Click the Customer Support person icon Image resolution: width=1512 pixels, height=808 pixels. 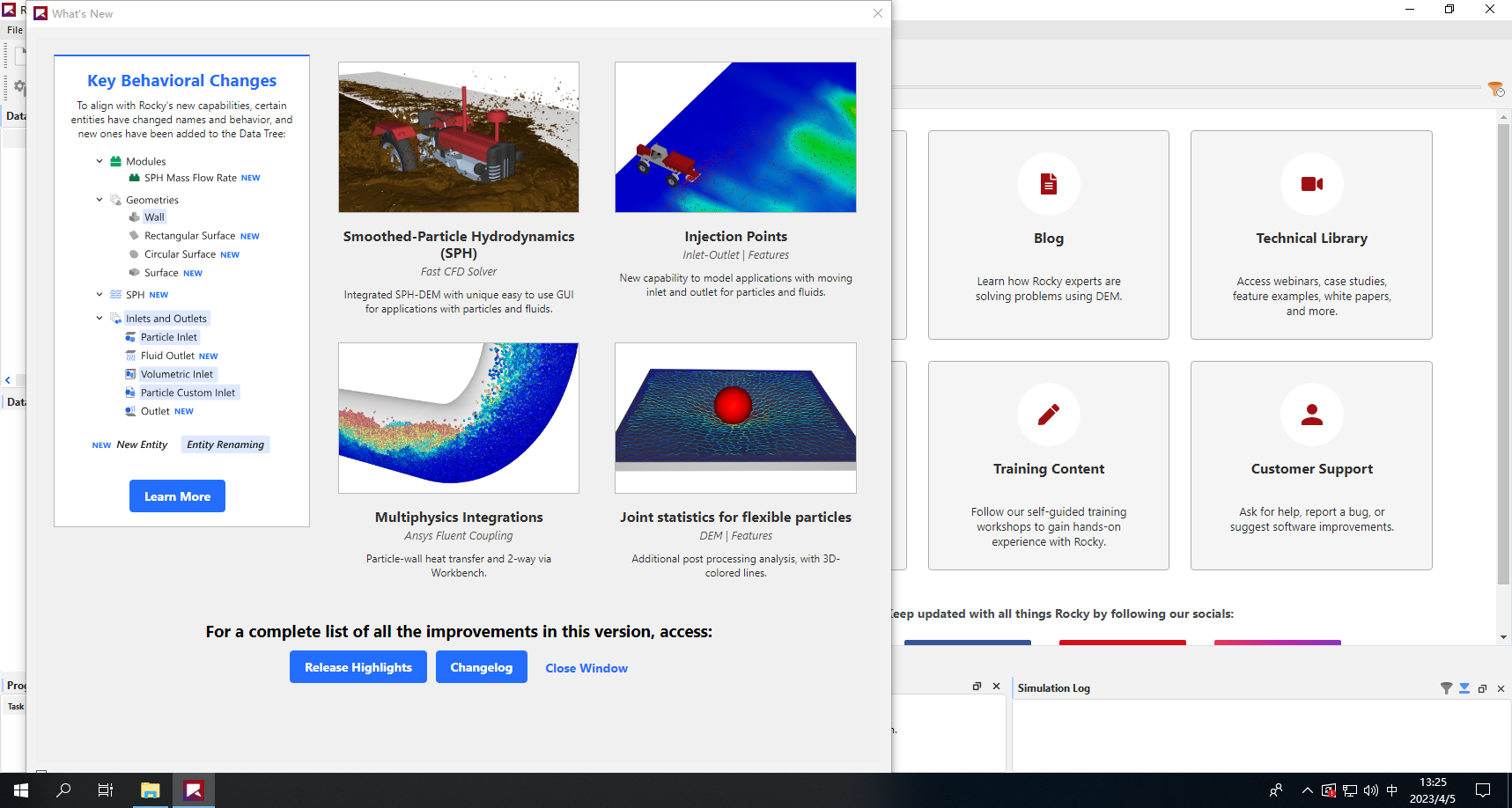coord(1311,415)
